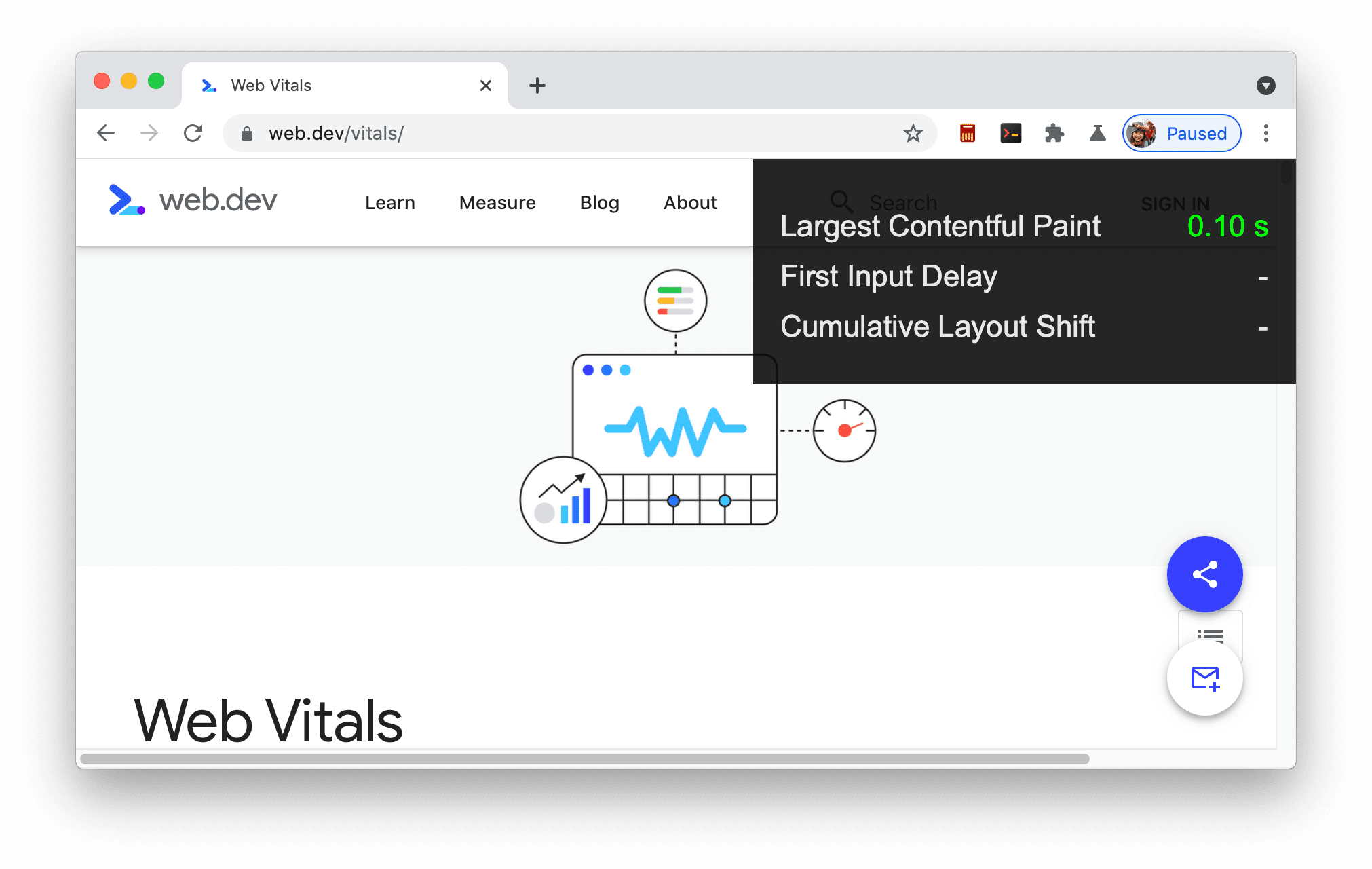Click the terminal emulator icon in toolbar
1372x869 pixels.
tap(1009, 133)
